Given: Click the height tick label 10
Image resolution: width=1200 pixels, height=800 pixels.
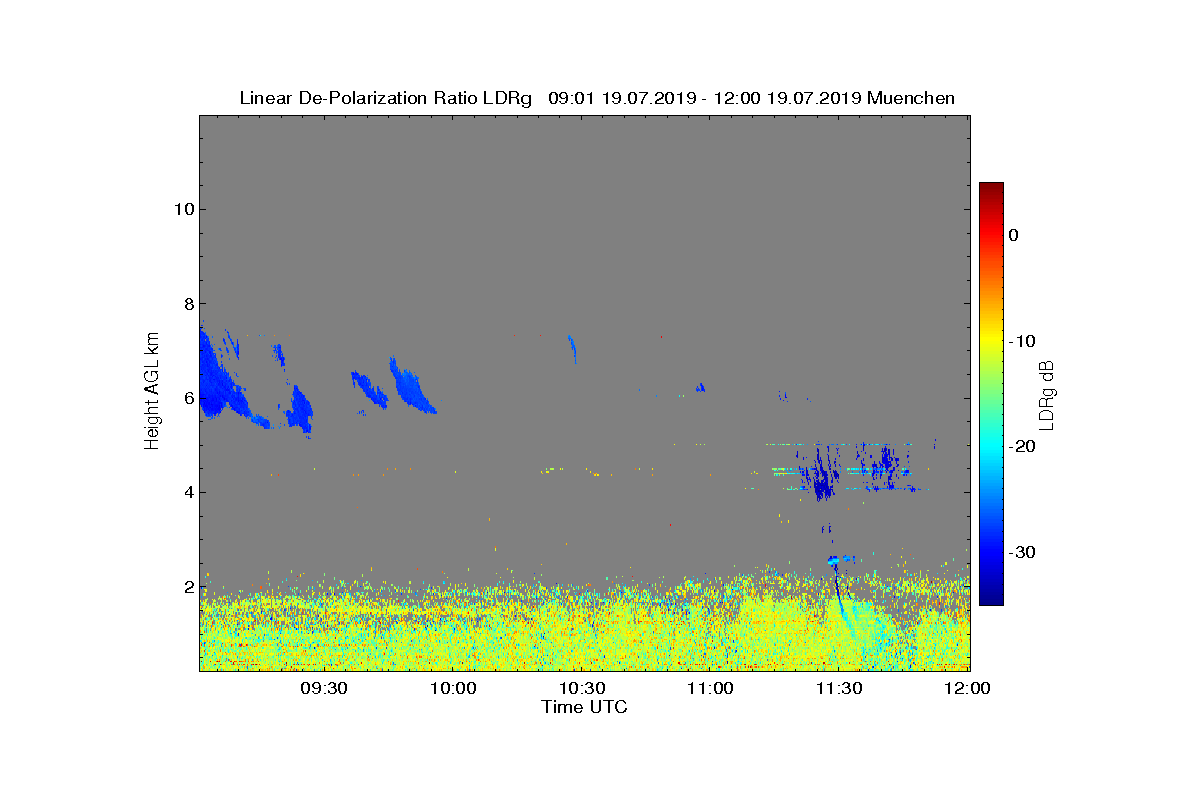Looking at the screenshot, I should point(182,209).
